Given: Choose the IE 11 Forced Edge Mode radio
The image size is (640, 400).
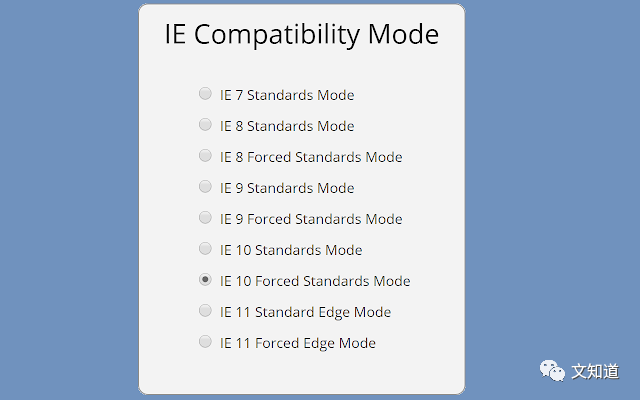Looking at the screenshot, I should [205, 342].
